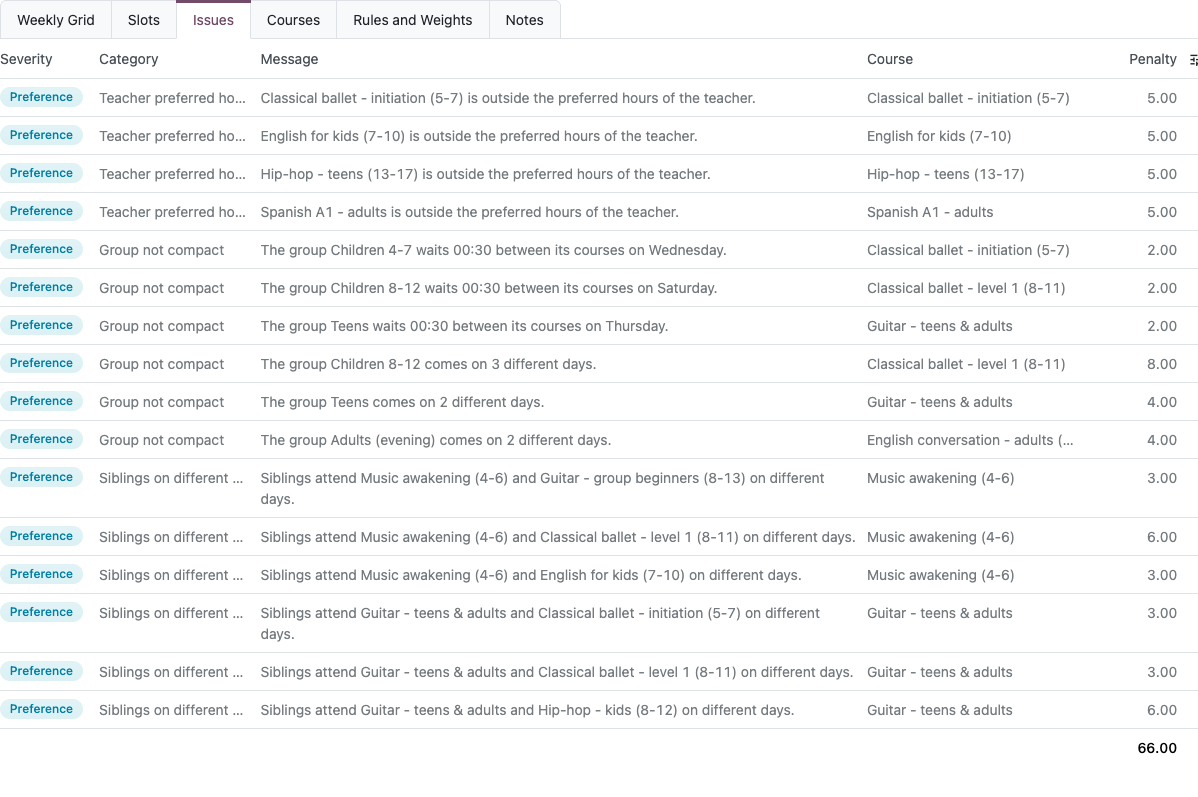Sort by the Severity column header
1198x797 pixels.
click(27, 59)
